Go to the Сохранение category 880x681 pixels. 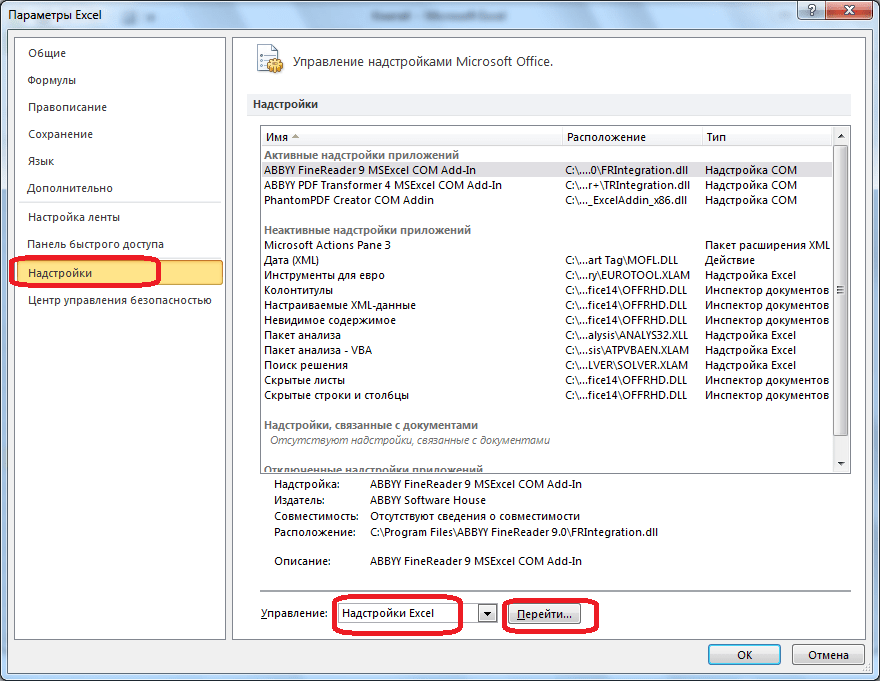pyautogui.click(x=61, y=134)
